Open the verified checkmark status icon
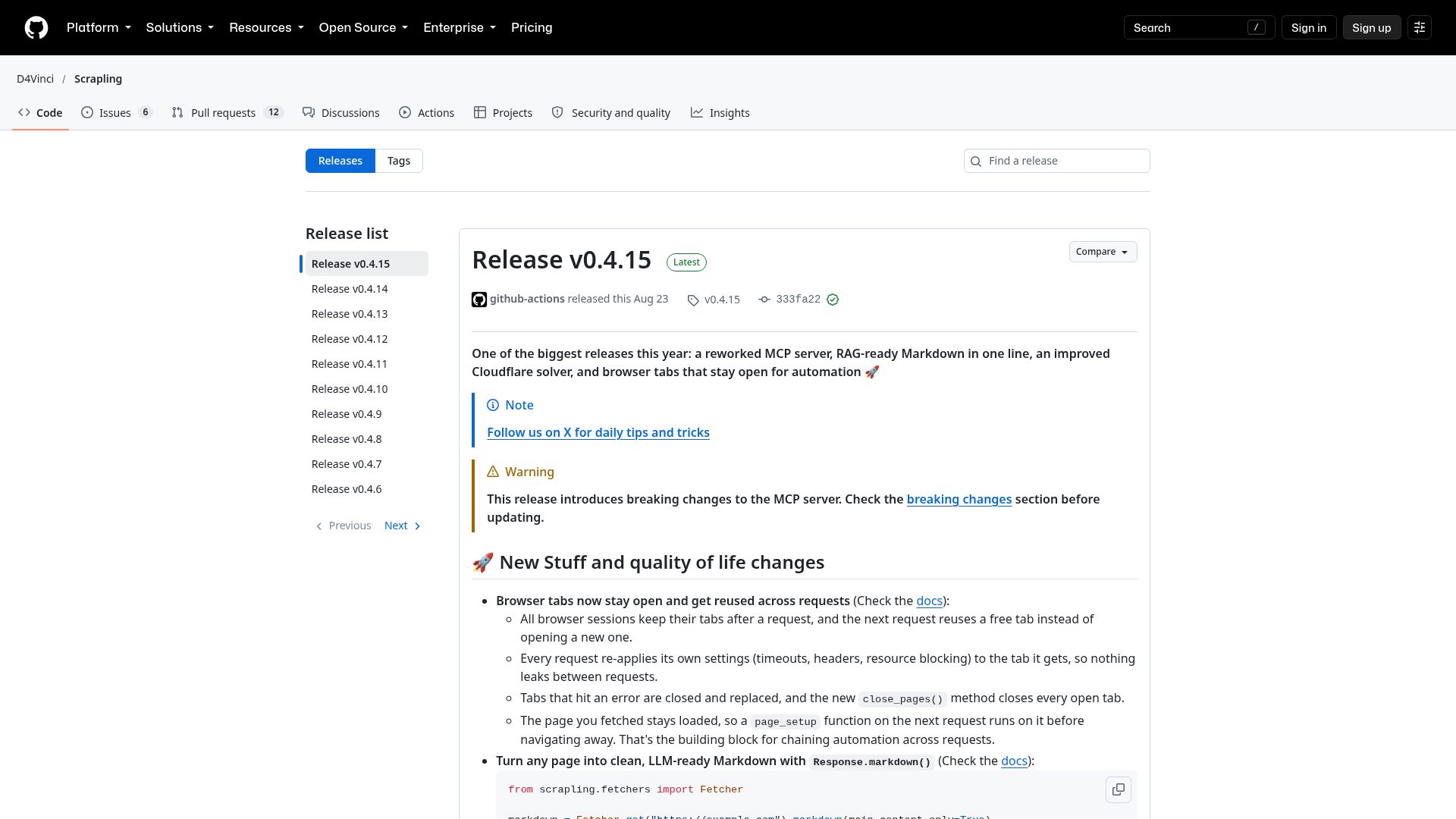Screen dimensions: 1456x819 (x=833, y=300)
